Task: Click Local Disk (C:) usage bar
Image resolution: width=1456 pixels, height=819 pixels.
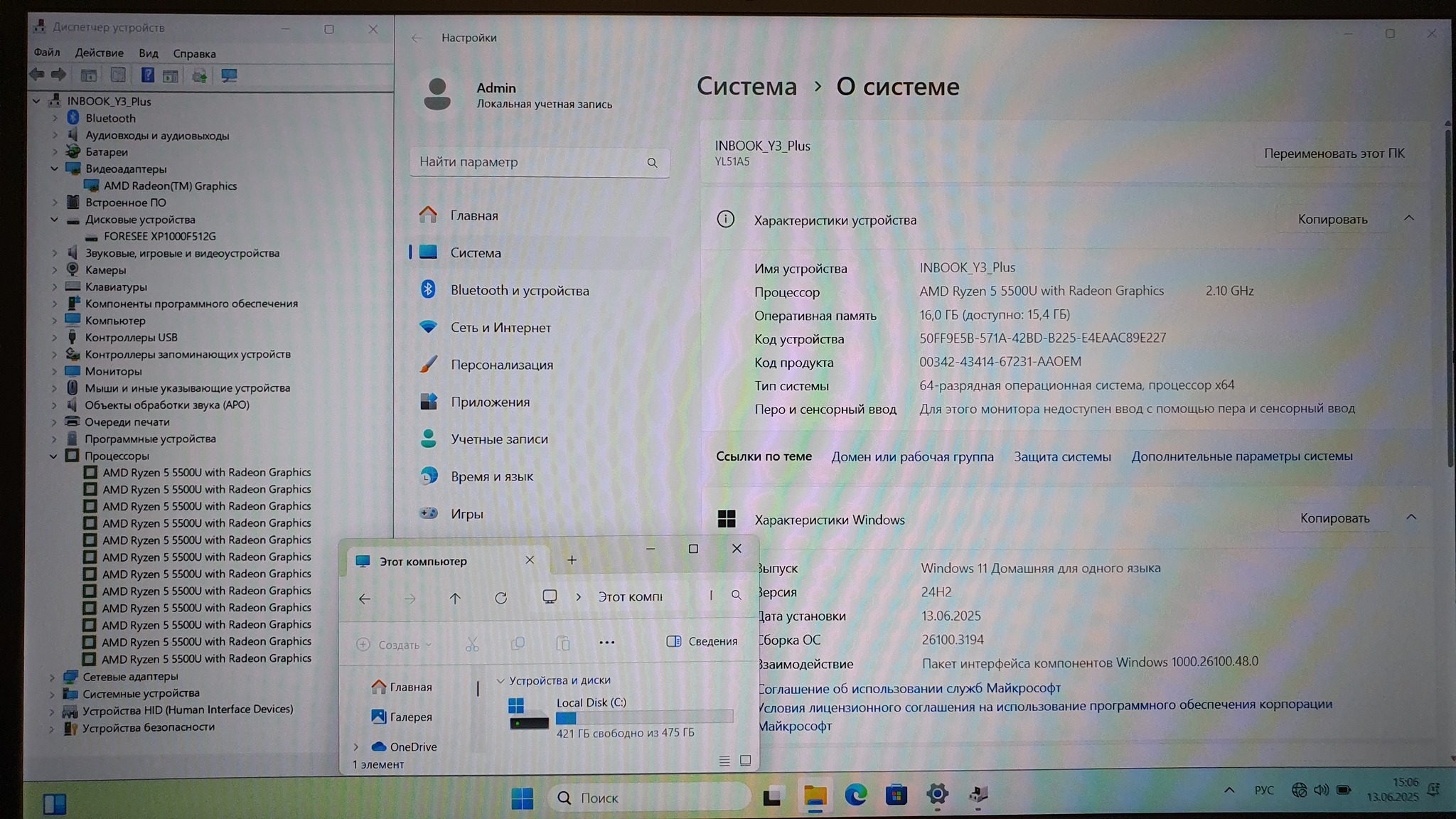Action: coord(643,717)
